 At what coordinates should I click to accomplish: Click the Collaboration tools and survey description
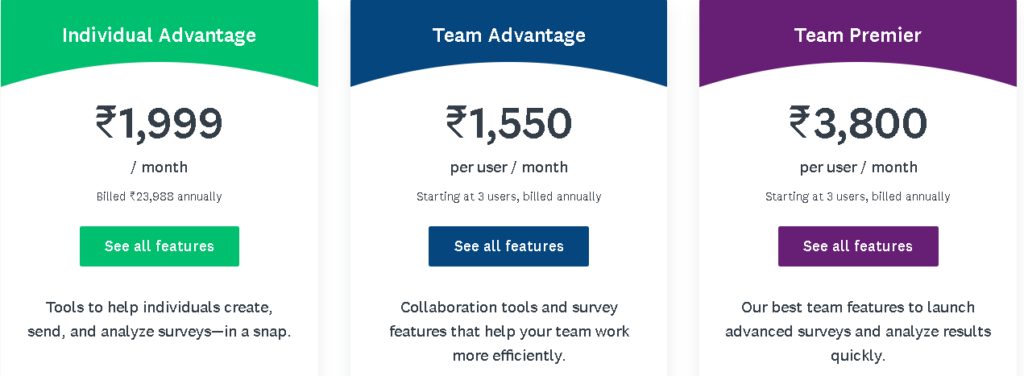pos(509,332)
